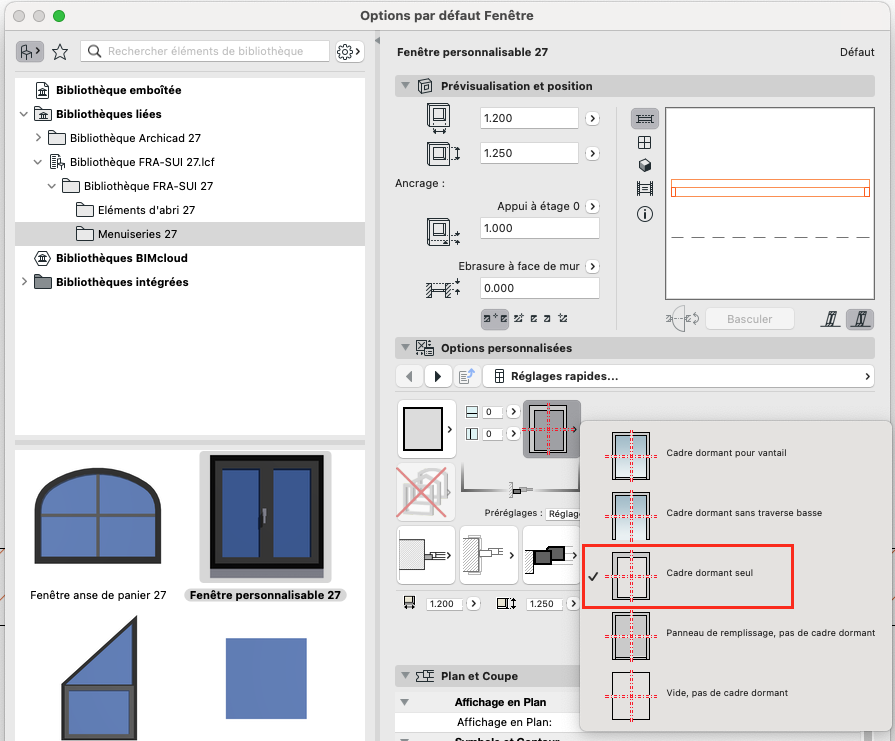Select Bibliothèques BIMcloud in the tree

pos(122,258)
